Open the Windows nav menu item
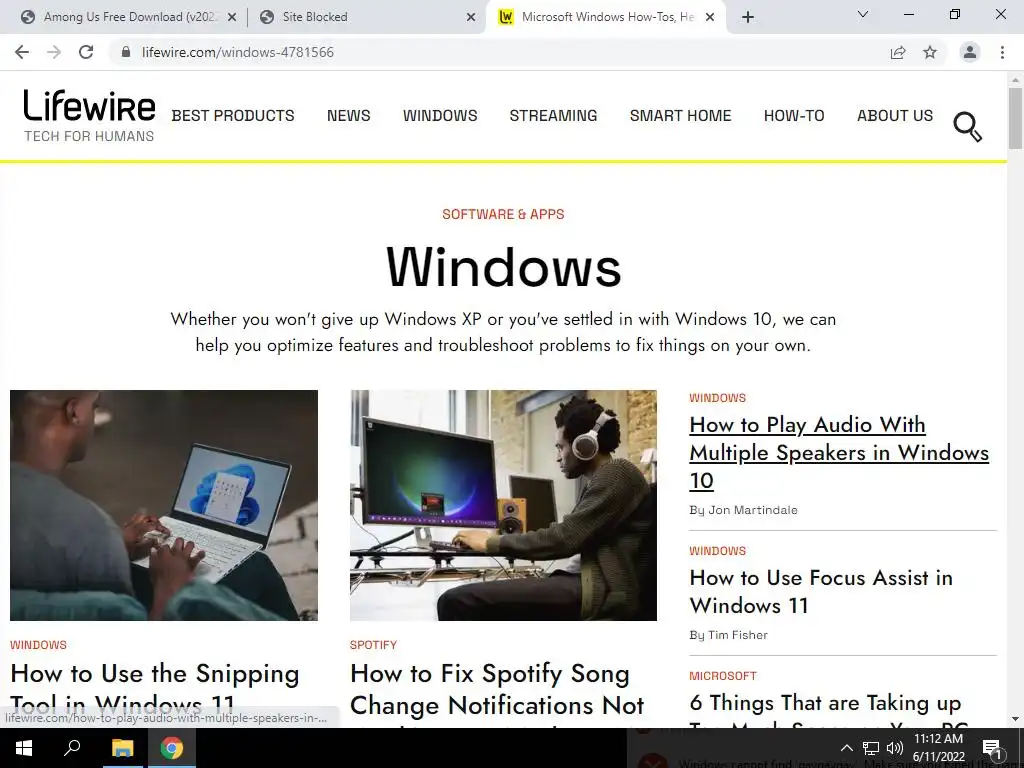 [x=440, y=116]
